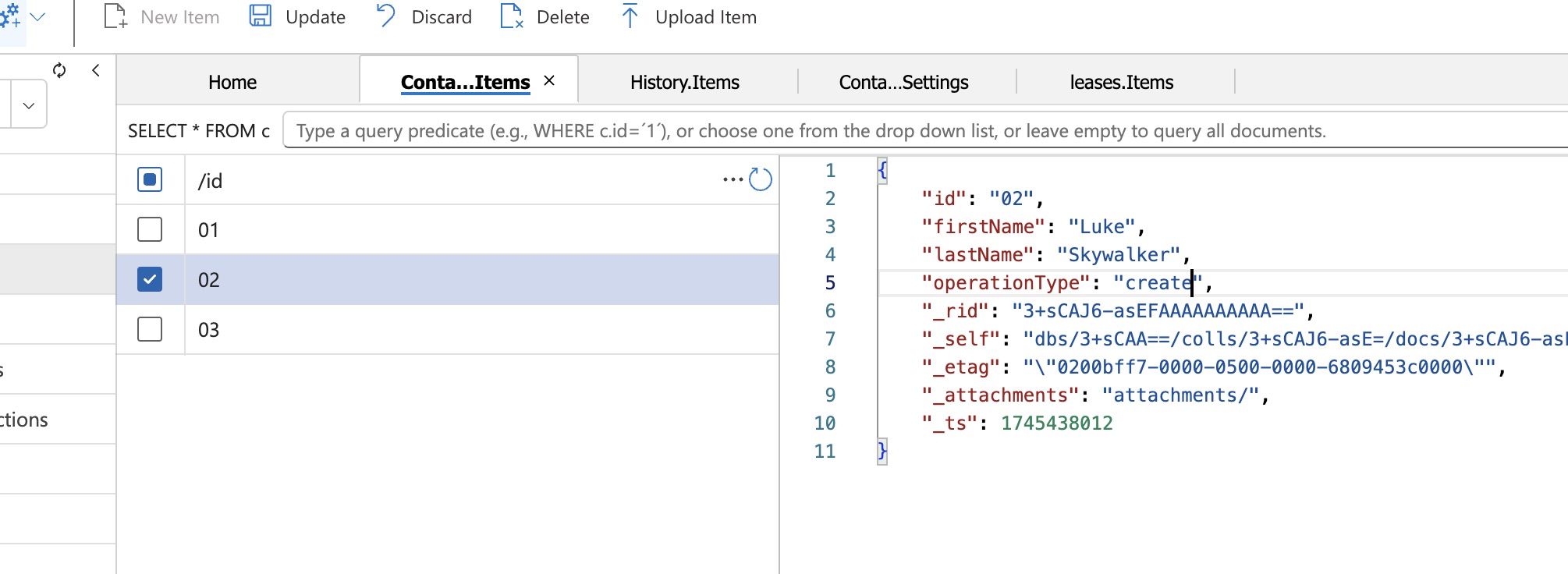The image size is (1568, 574).
Task: Collapse the left sidebar with chevron
Action: tap(96, 70)
